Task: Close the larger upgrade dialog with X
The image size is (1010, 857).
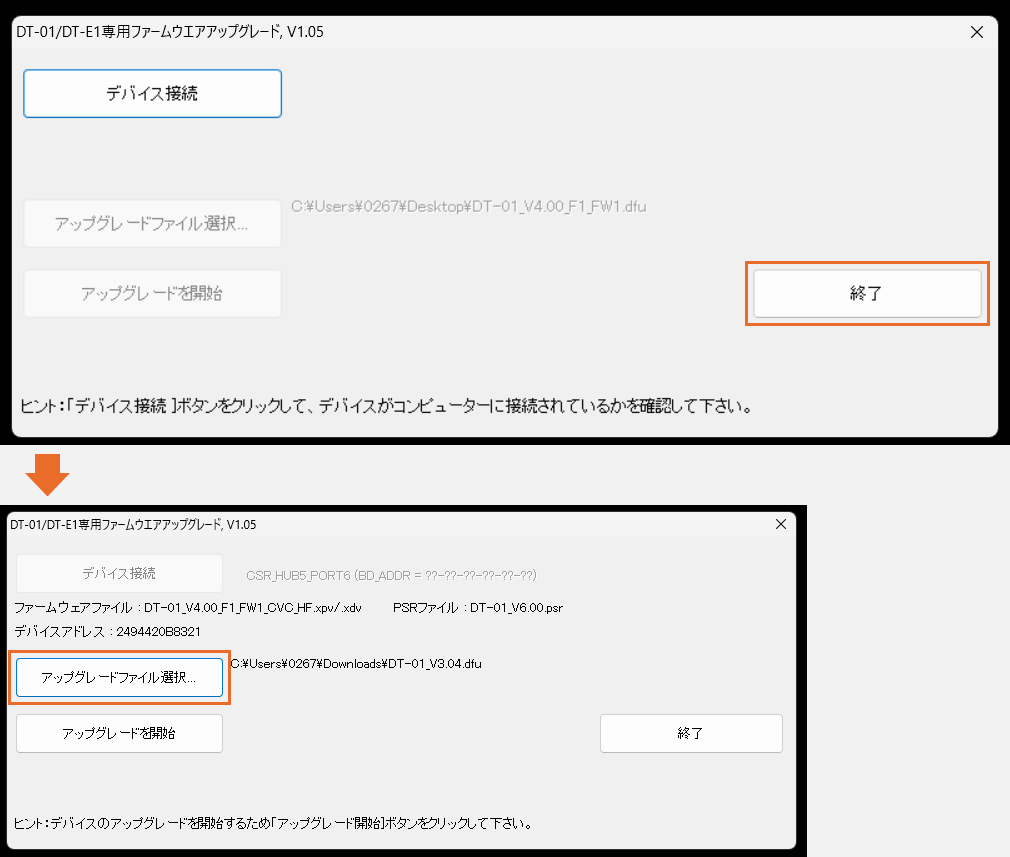Action: click(x=977, y=32)
